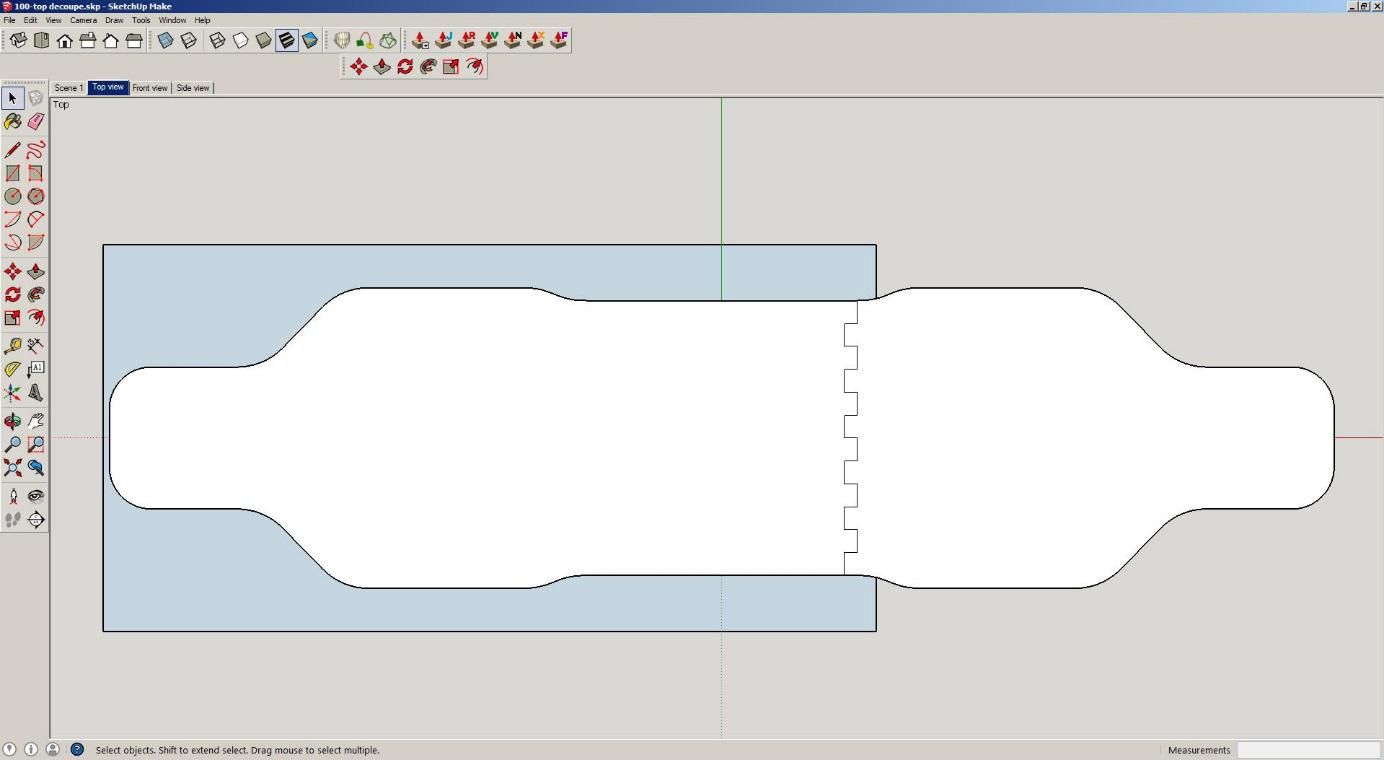Select the arrow Select tool in left toolbar
This screenshot has height=760, width=1384.
[12, 98]
